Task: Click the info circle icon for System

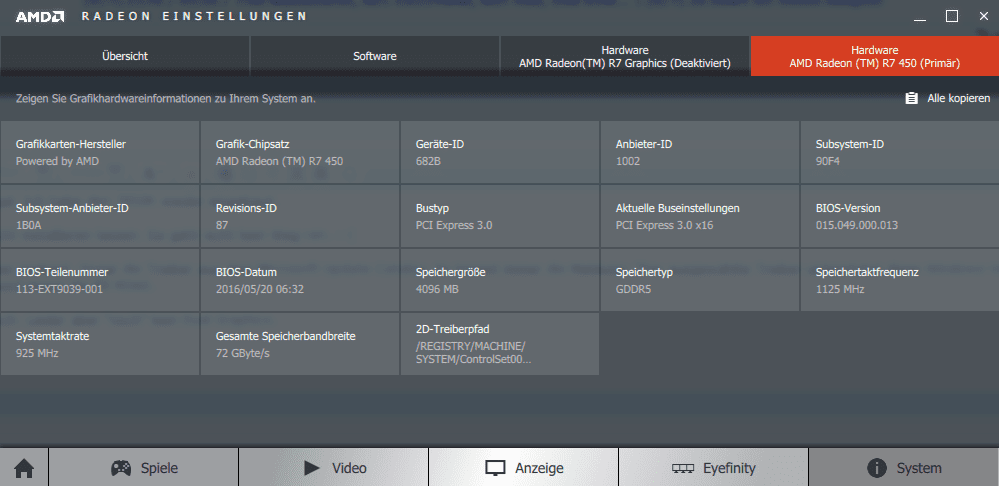Action: coord(877,468)
